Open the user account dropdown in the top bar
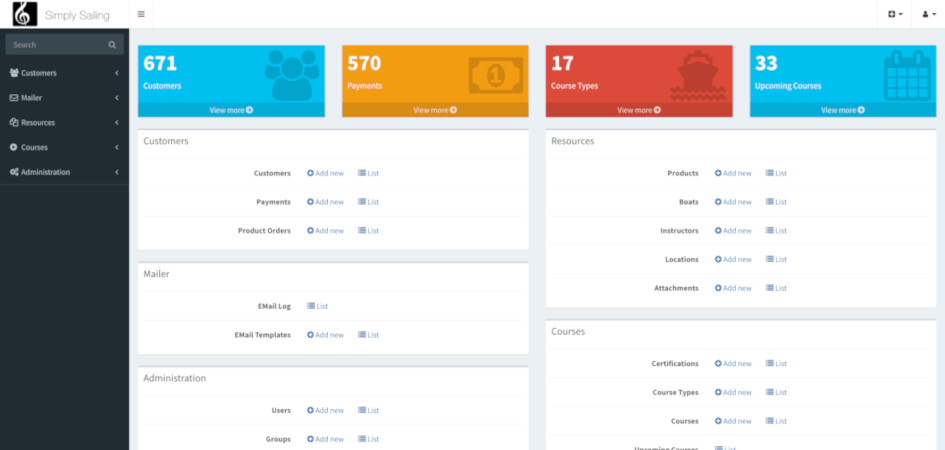The height and width of the screenshot is (450, 945). (x=928, y=14)
